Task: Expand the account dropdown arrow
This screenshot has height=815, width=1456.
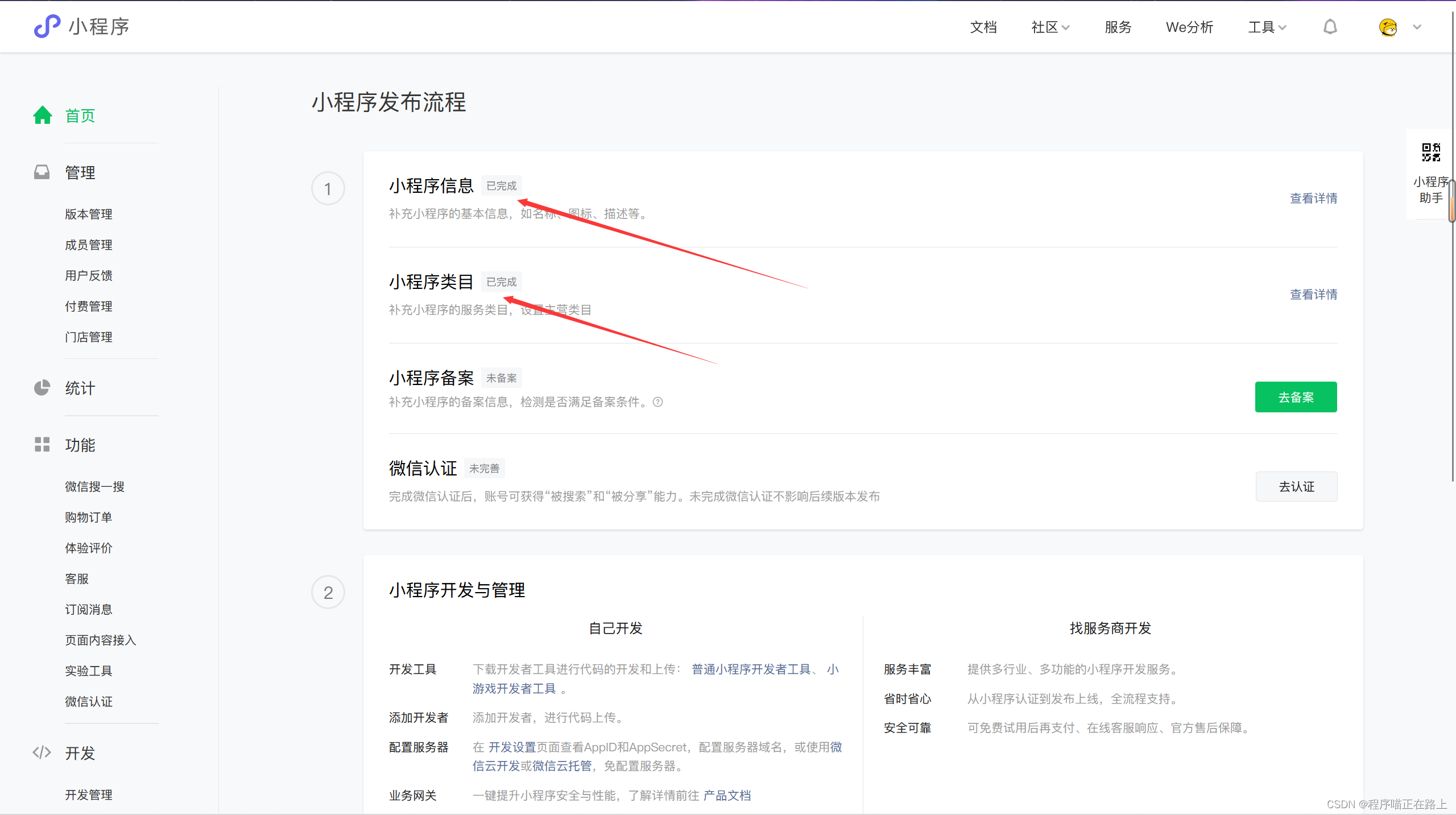Action: (1417, 27)
